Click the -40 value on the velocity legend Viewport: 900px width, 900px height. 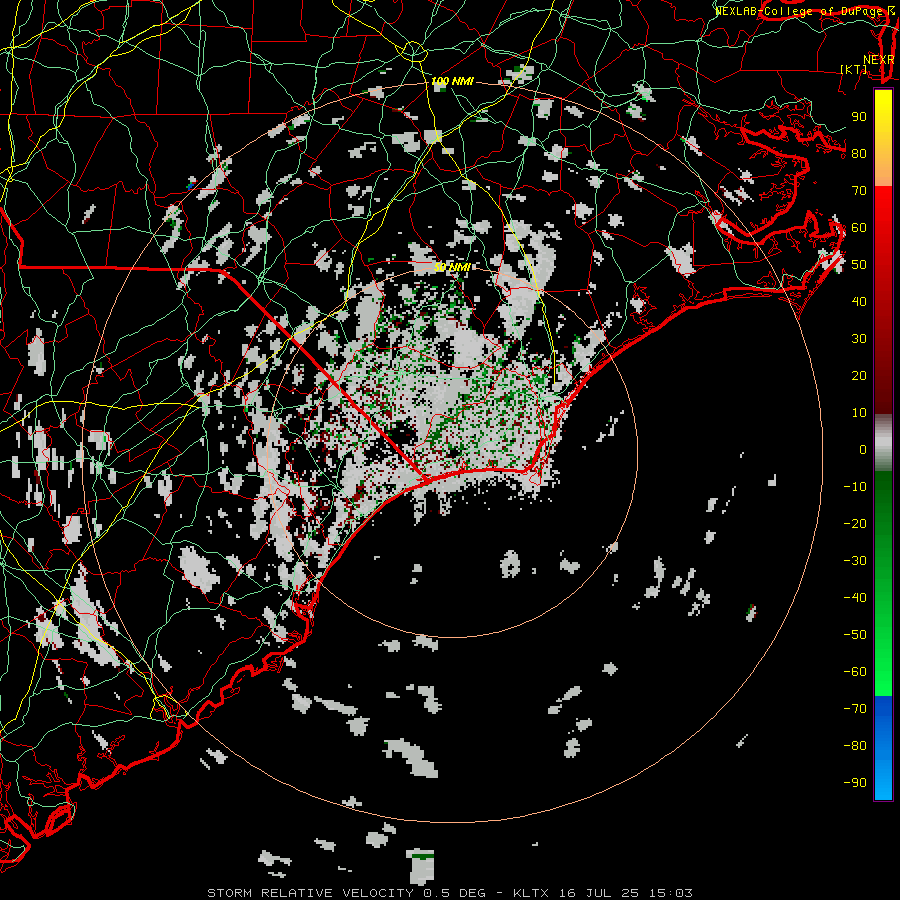tap(855, 598)
